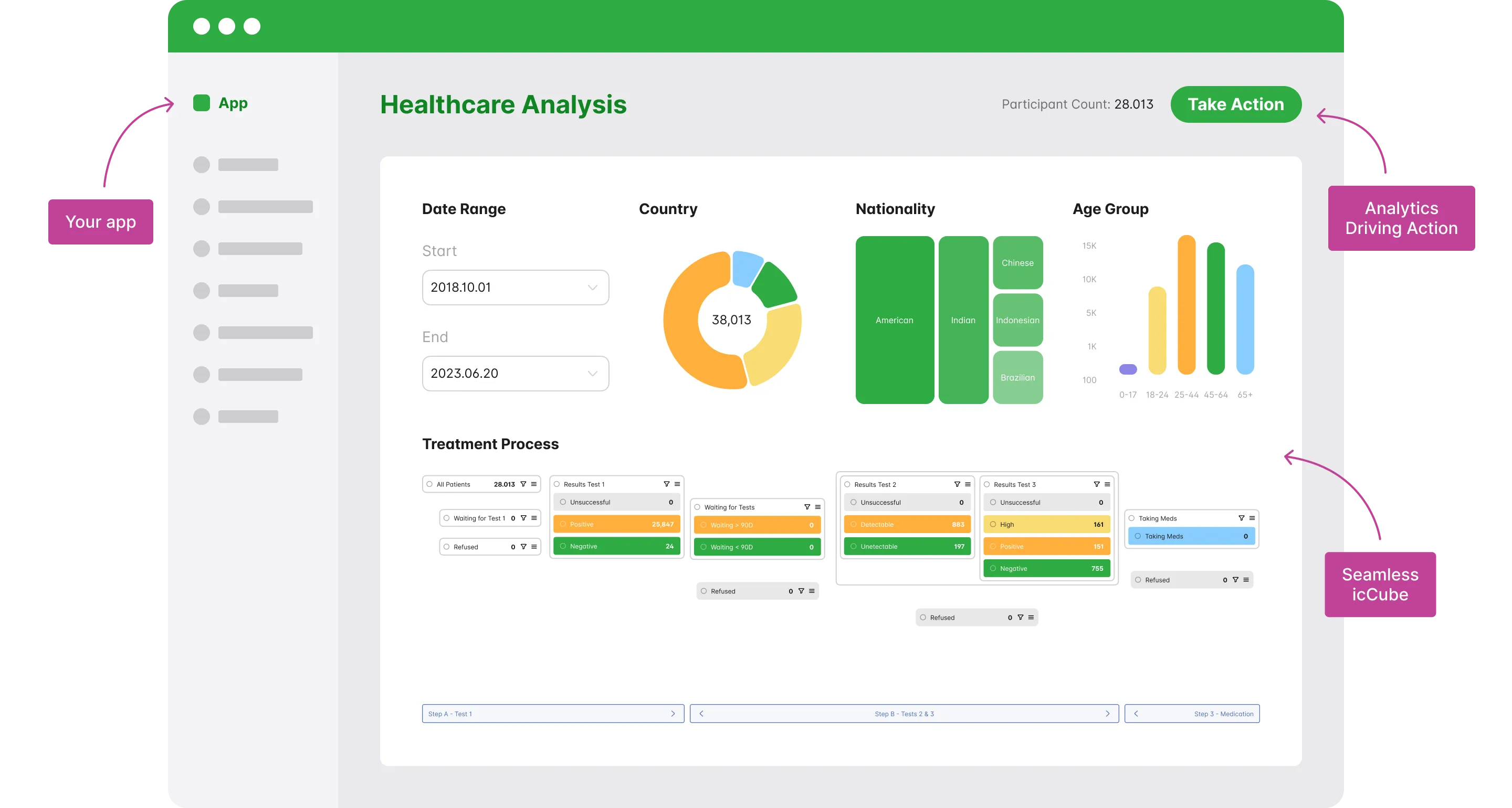Image resolution: width=1512 pixels, height=808 pixels.
Task: Click the American bar in the Nationality chart
Action: pyautogui.click(x=895, y=320)
